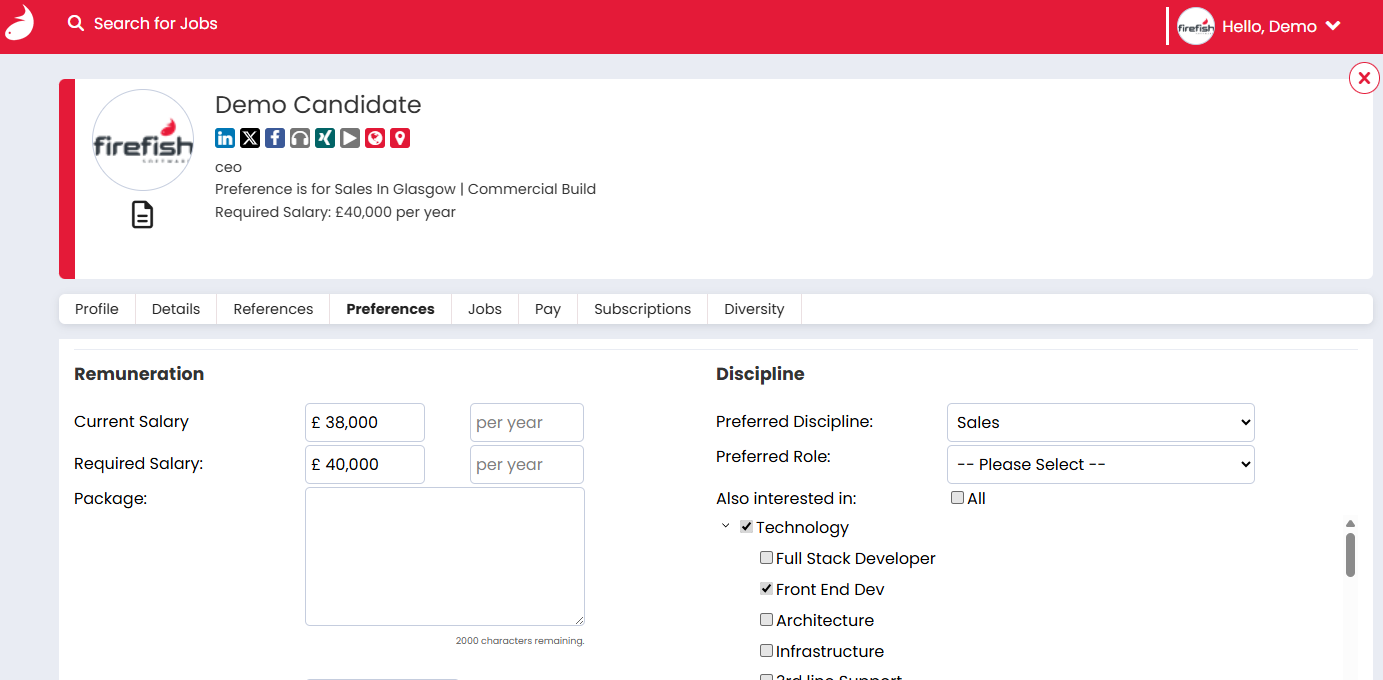1383x680 pixels.
Task: Collapse the Technology tree node
Action: [726, 526]
